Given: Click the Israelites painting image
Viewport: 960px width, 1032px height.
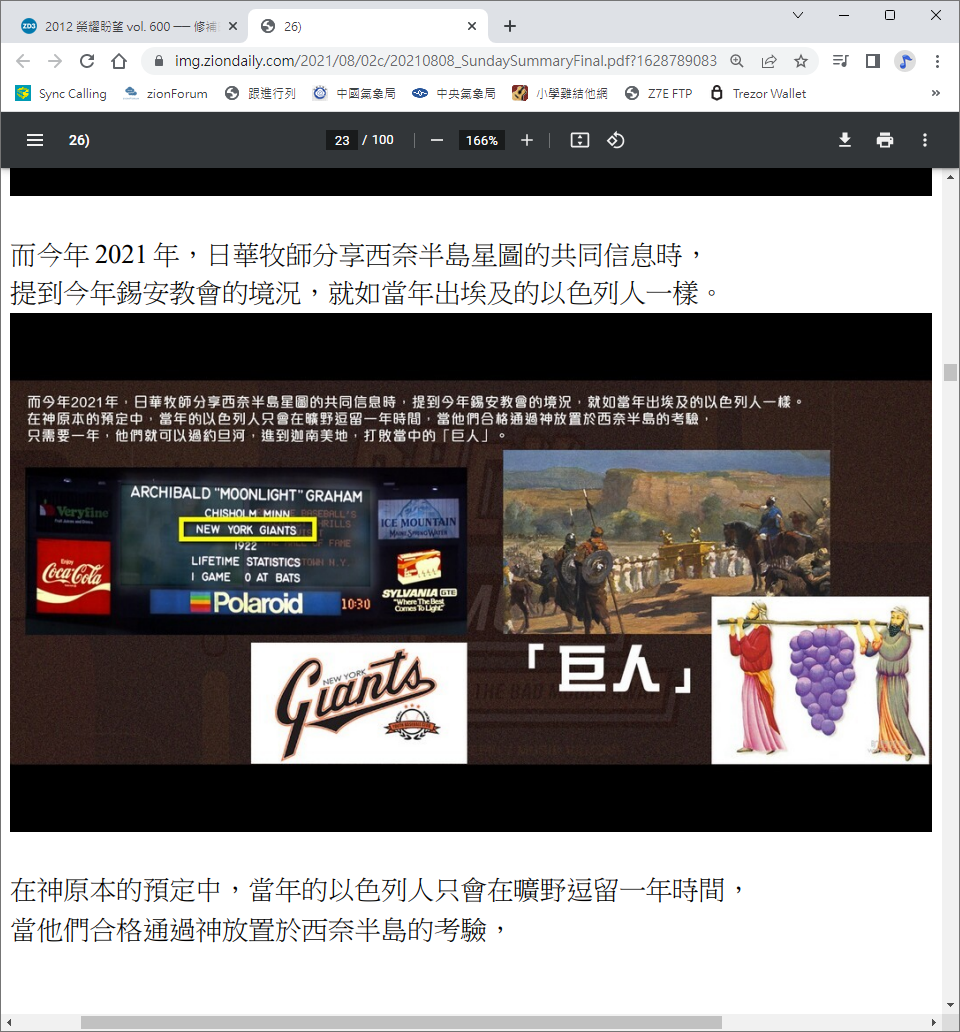Looking at the screenshot, I should point(667,542).
